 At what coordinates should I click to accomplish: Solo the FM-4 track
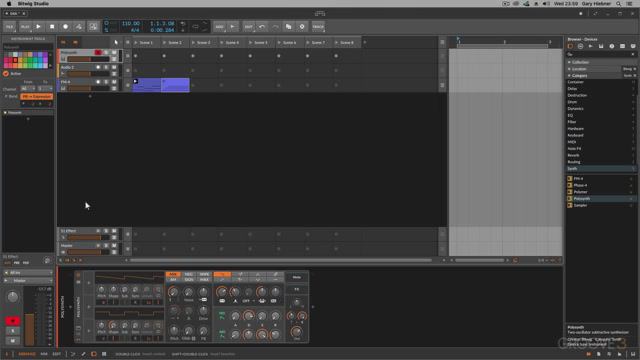pyautogui.click(x=106, y=82)
